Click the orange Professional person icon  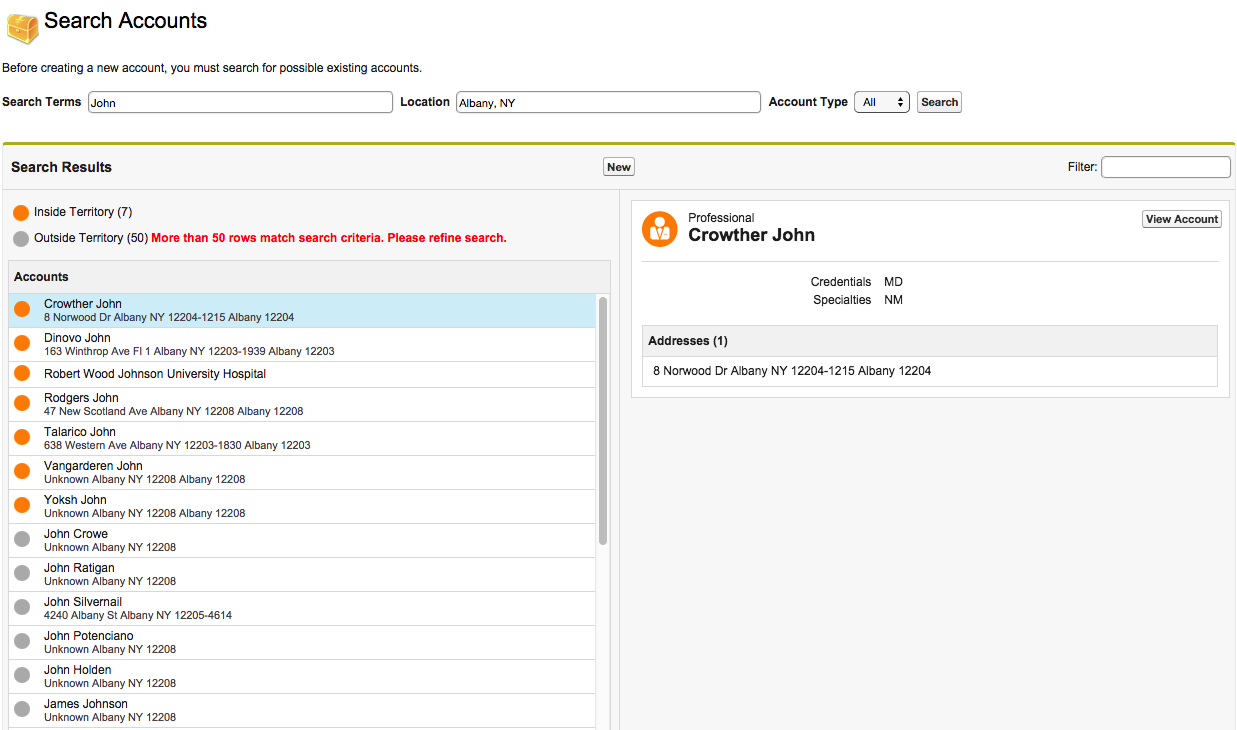[x=659, y=229]
